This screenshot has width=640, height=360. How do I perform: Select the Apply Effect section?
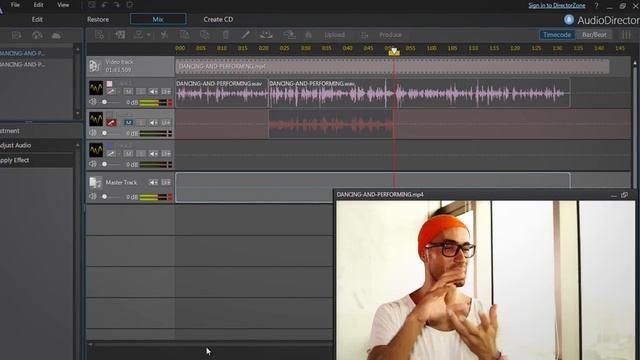point(37,160)
